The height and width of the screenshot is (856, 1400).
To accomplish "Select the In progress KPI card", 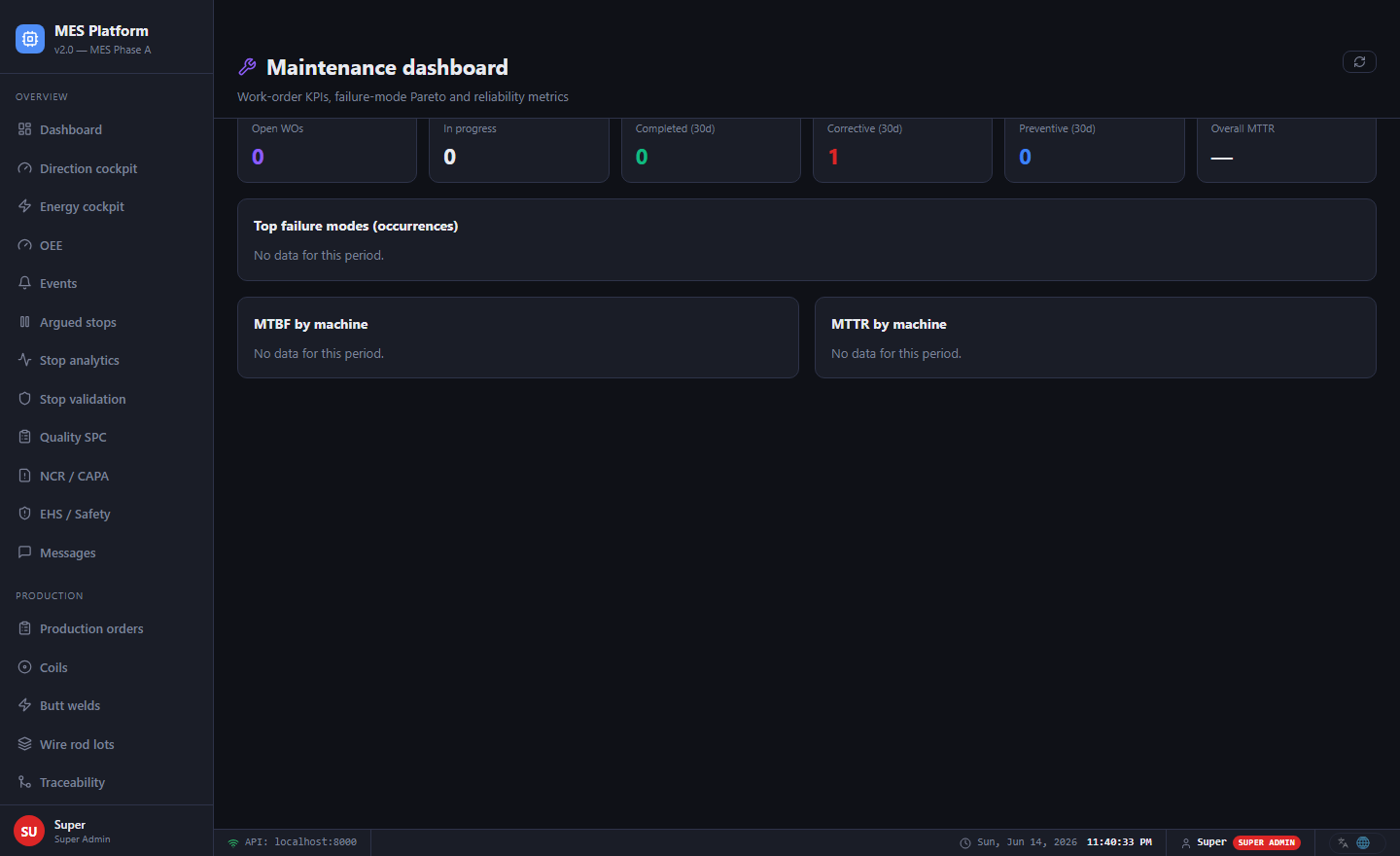I will pos(519,150).
